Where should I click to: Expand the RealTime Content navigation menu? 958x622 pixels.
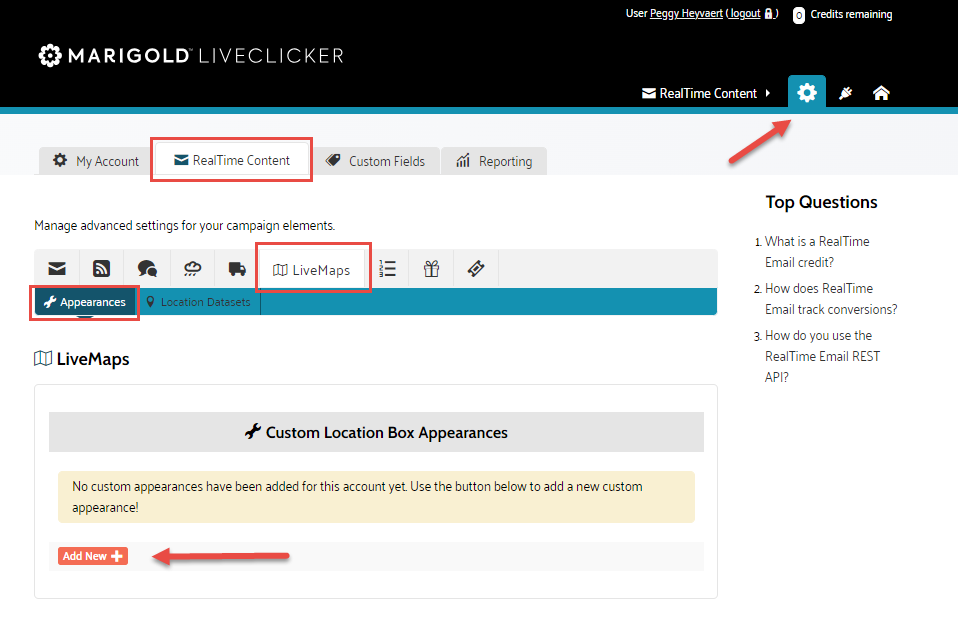(x=706, y=93)
